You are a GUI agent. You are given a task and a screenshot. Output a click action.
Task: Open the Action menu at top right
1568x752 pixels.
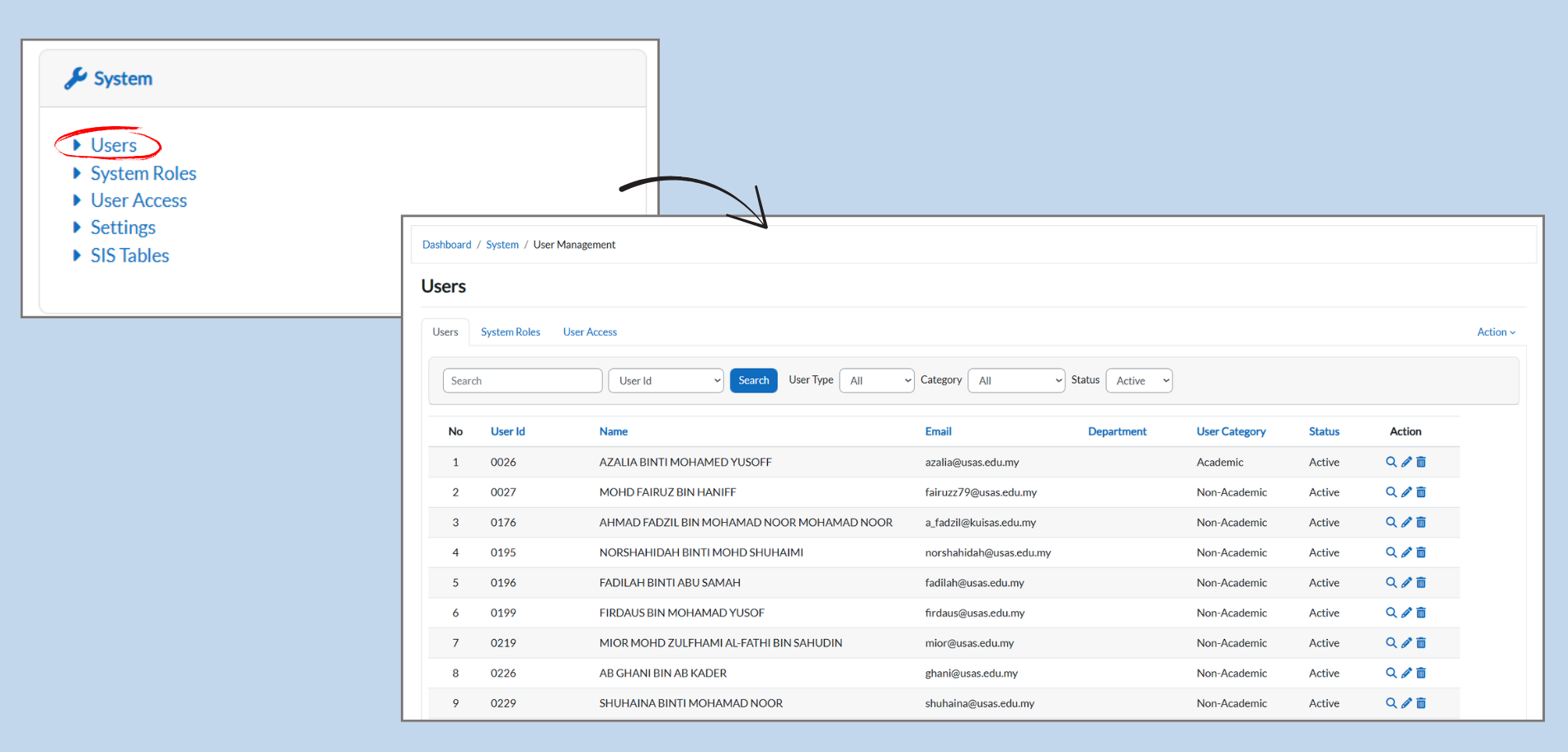(x=1495, y=332)
